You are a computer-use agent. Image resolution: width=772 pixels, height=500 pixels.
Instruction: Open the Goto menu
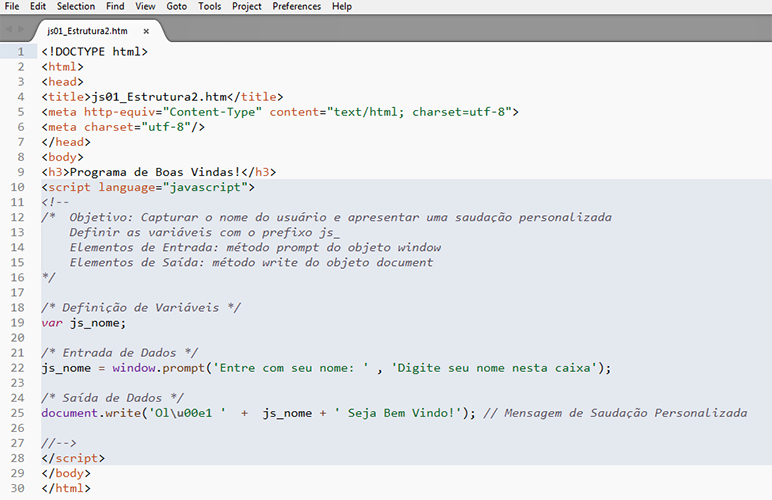pos(177,6)
